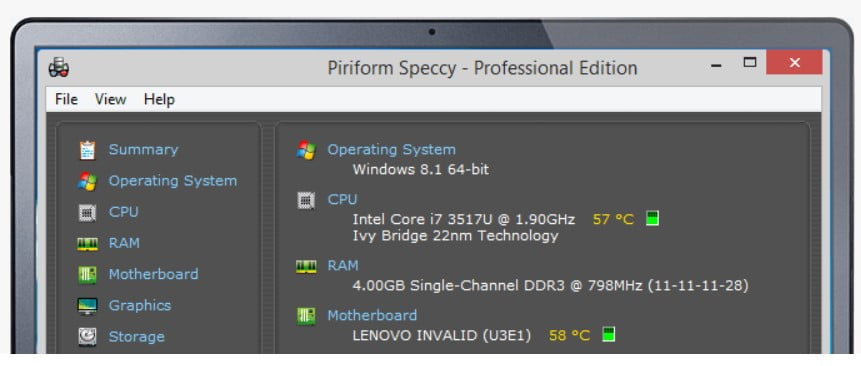Open the Help menu
Viewport: 861px width, 366px height.
159,99
